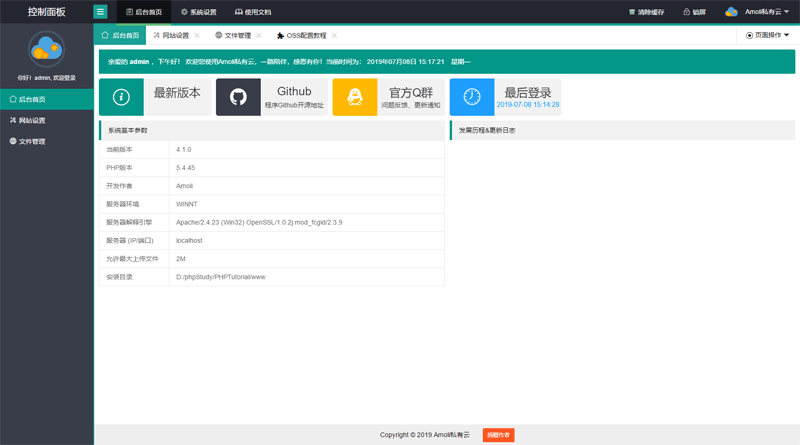The width and height of the screenshot is (800, 445).
Task: Click the version value 4.1.0
Action: [x=184, y=150]
